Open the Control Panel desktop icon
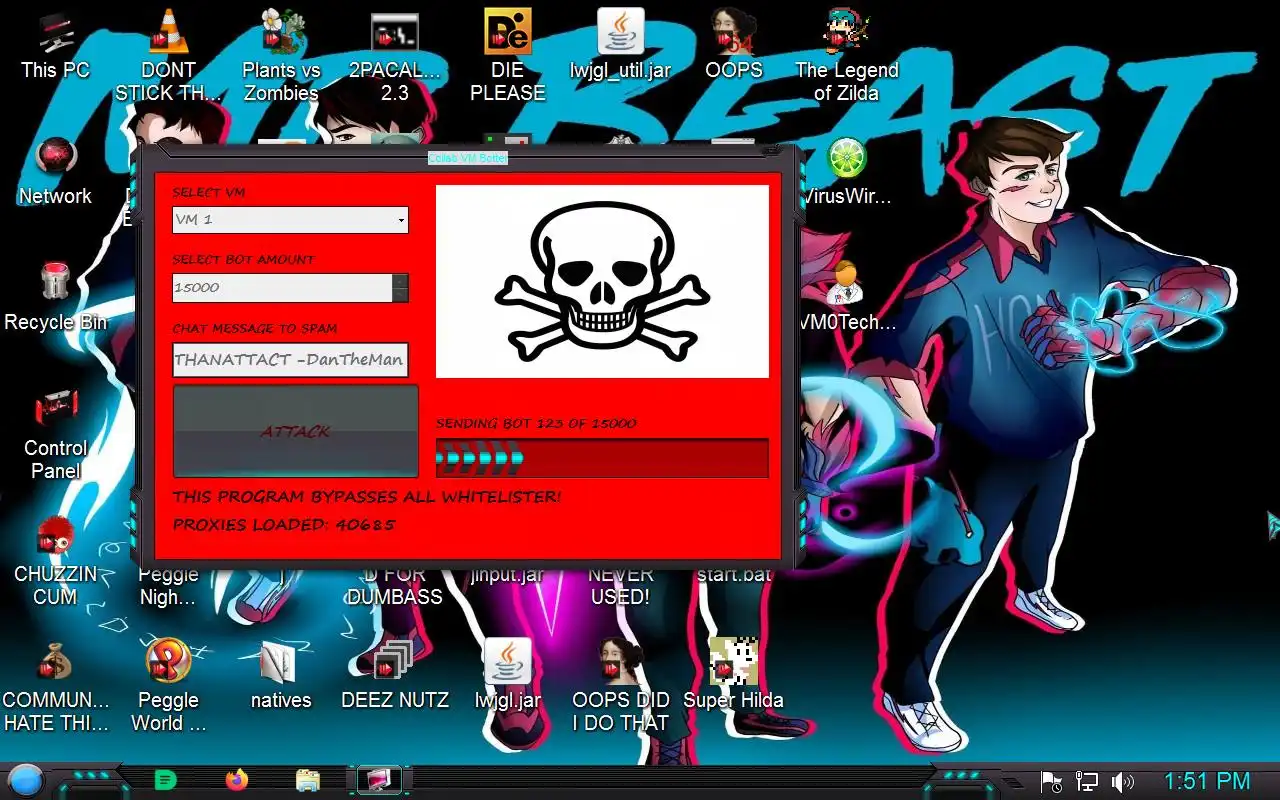The image size is (1280, 800). coord(56,434)
